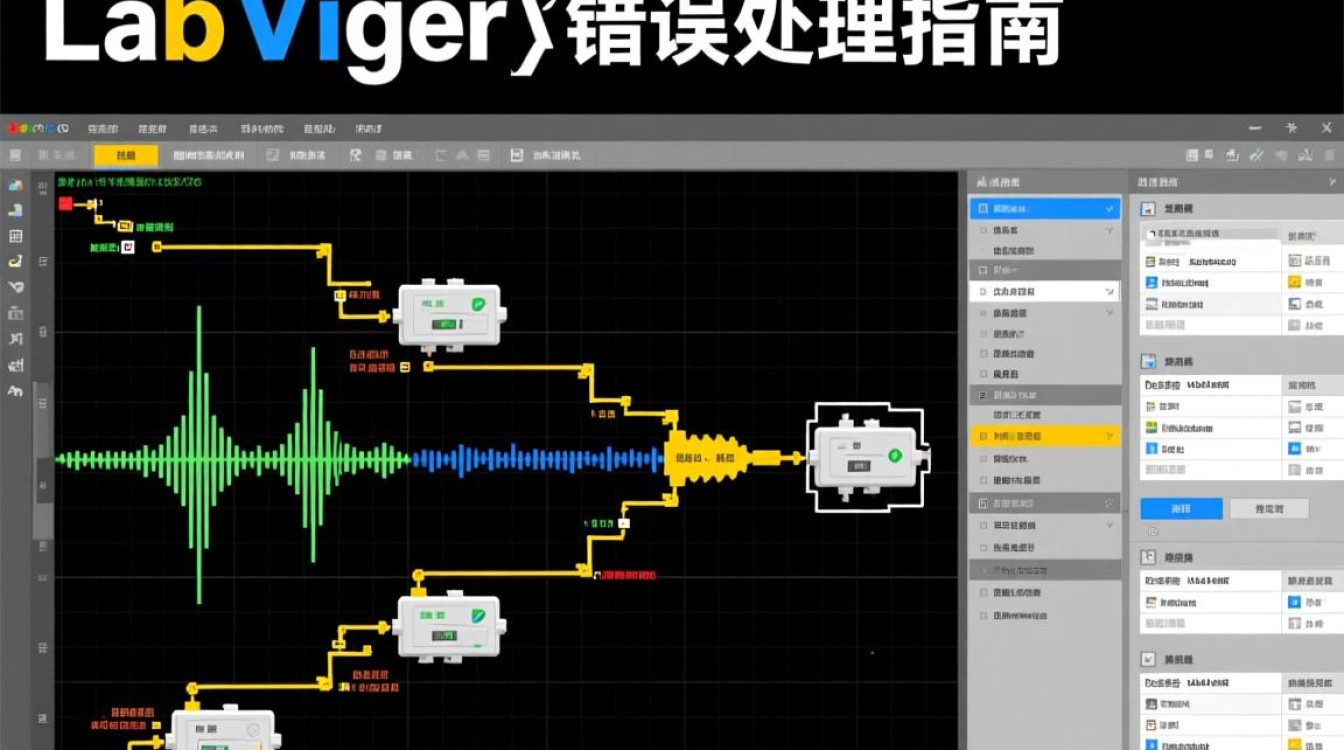The height and width of the screenshot is (750, 1344).
Task: Click the red square node on the canvas
Action: tap(65, 204)
